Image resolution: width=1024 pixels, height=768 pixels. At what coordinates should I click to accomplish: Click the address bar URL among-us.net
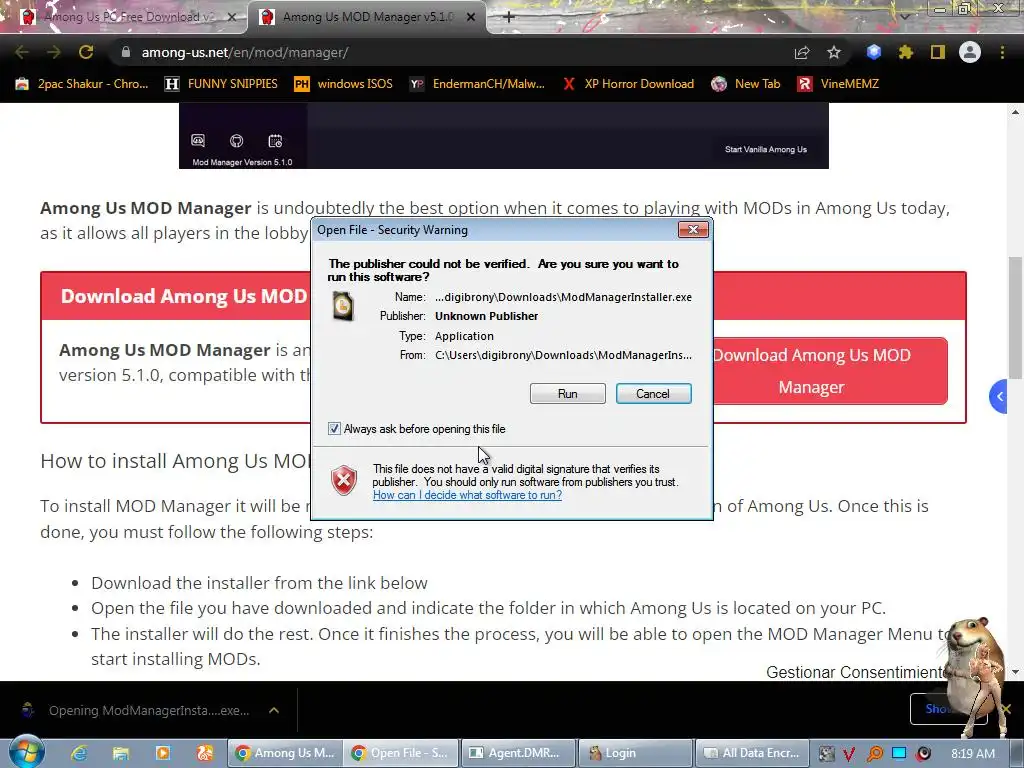coord(244,52)
